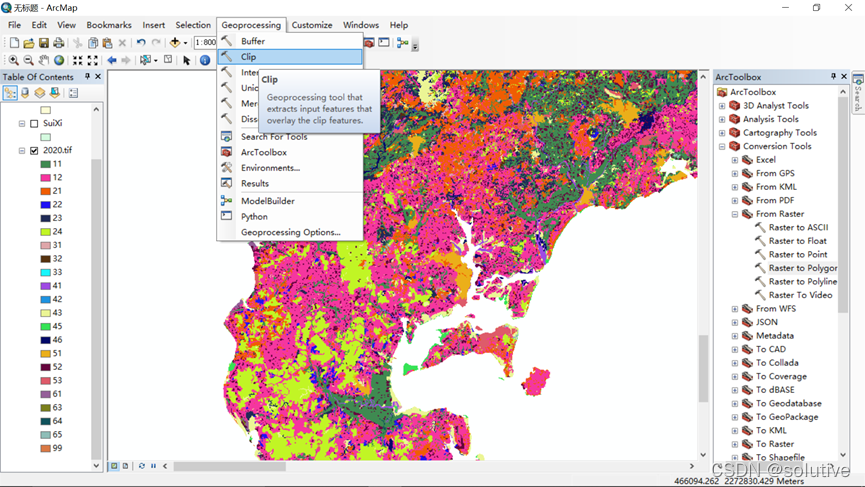This screenshot has height=487, width=865.
Task: Create a new map document
Action: click(x=14, y=42)
